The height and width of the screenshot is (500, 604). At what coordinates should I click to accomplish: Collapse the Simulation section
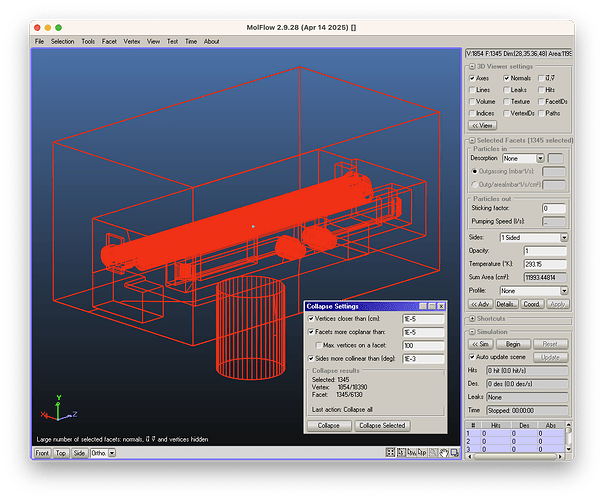tap(472, 332)
